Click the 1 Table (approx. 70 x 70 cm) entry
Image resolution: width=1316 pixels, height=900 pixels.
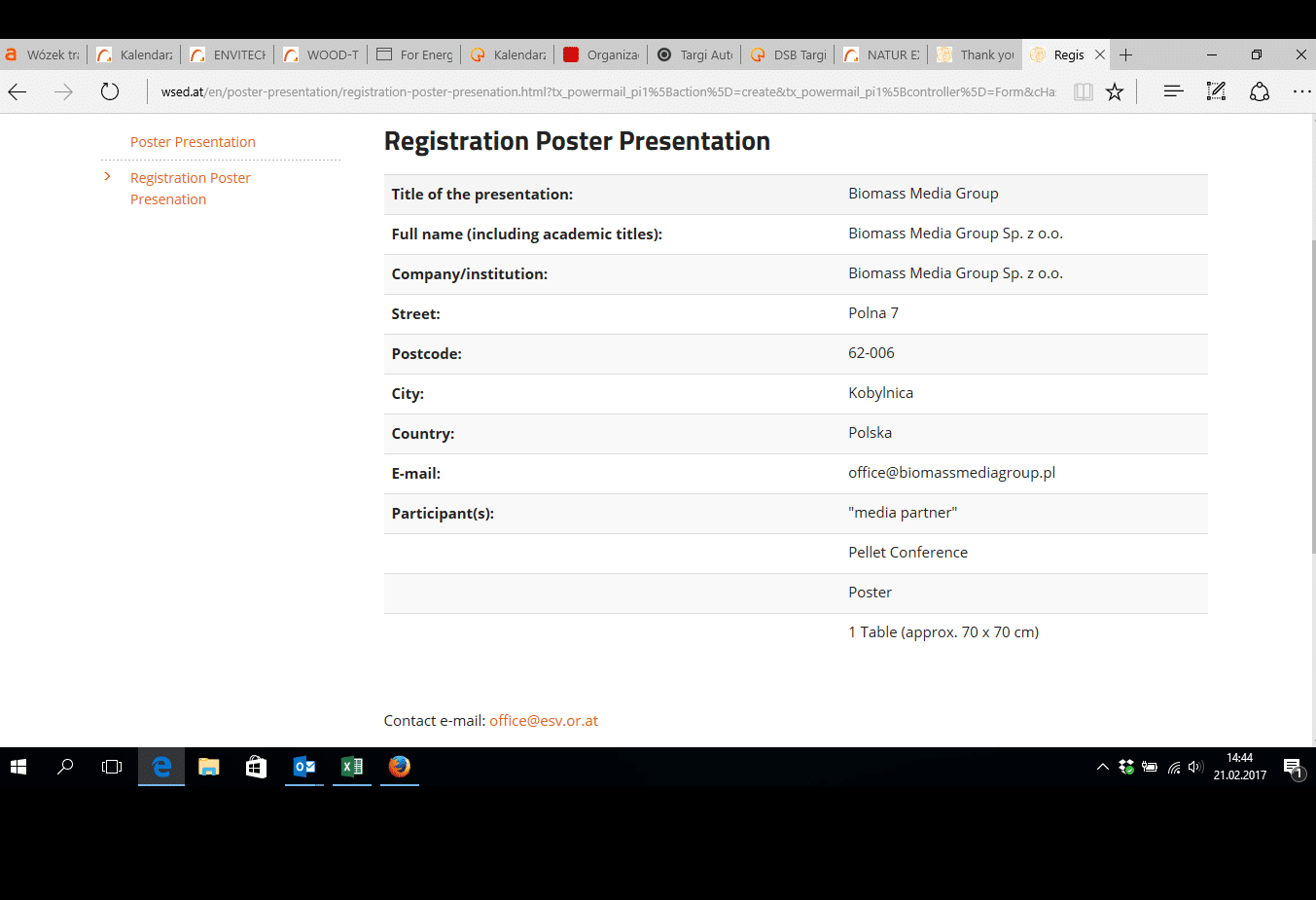coord(943,632)
